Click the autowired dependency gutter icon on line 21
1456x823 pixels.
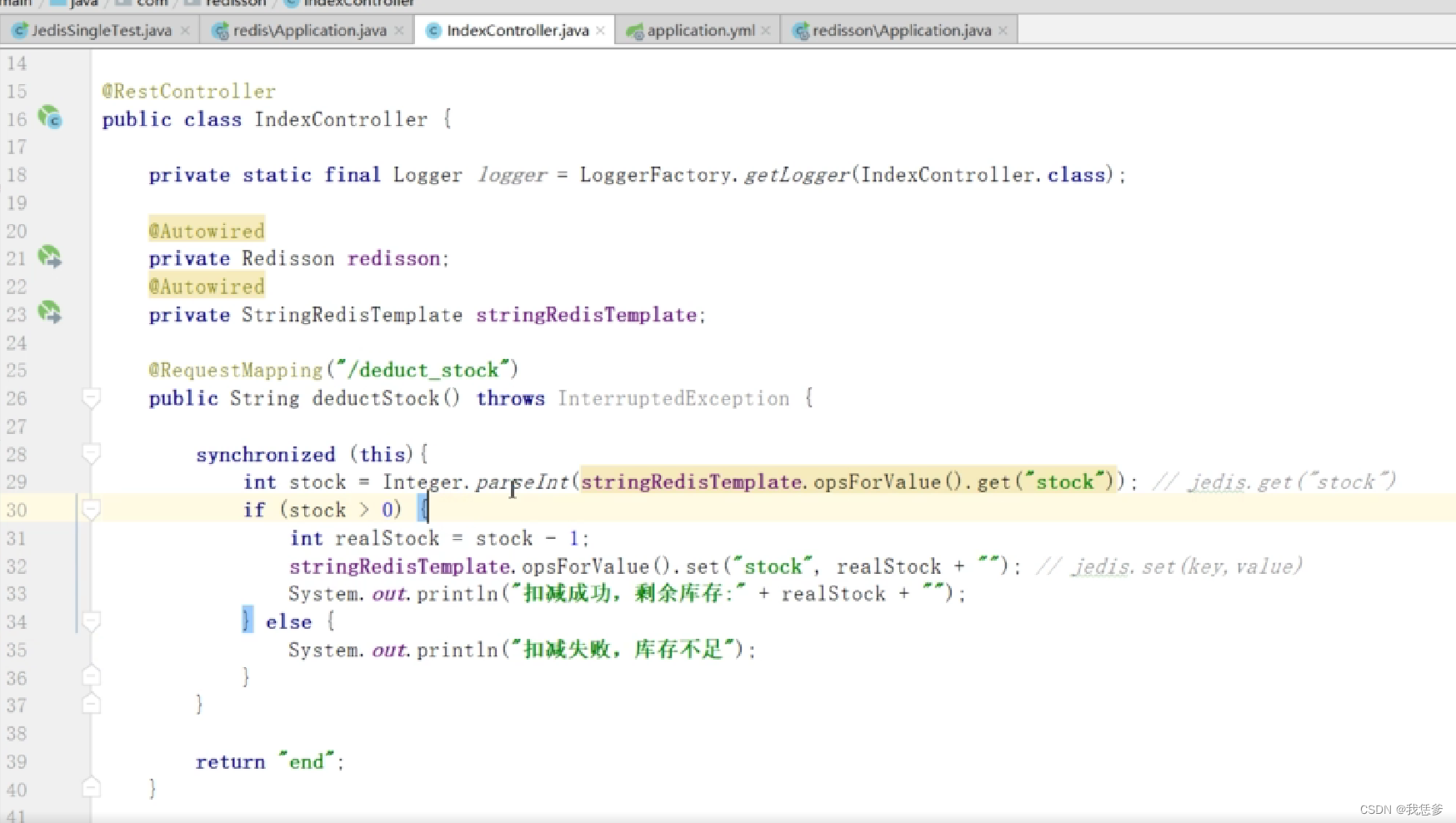tap(50, 257)
